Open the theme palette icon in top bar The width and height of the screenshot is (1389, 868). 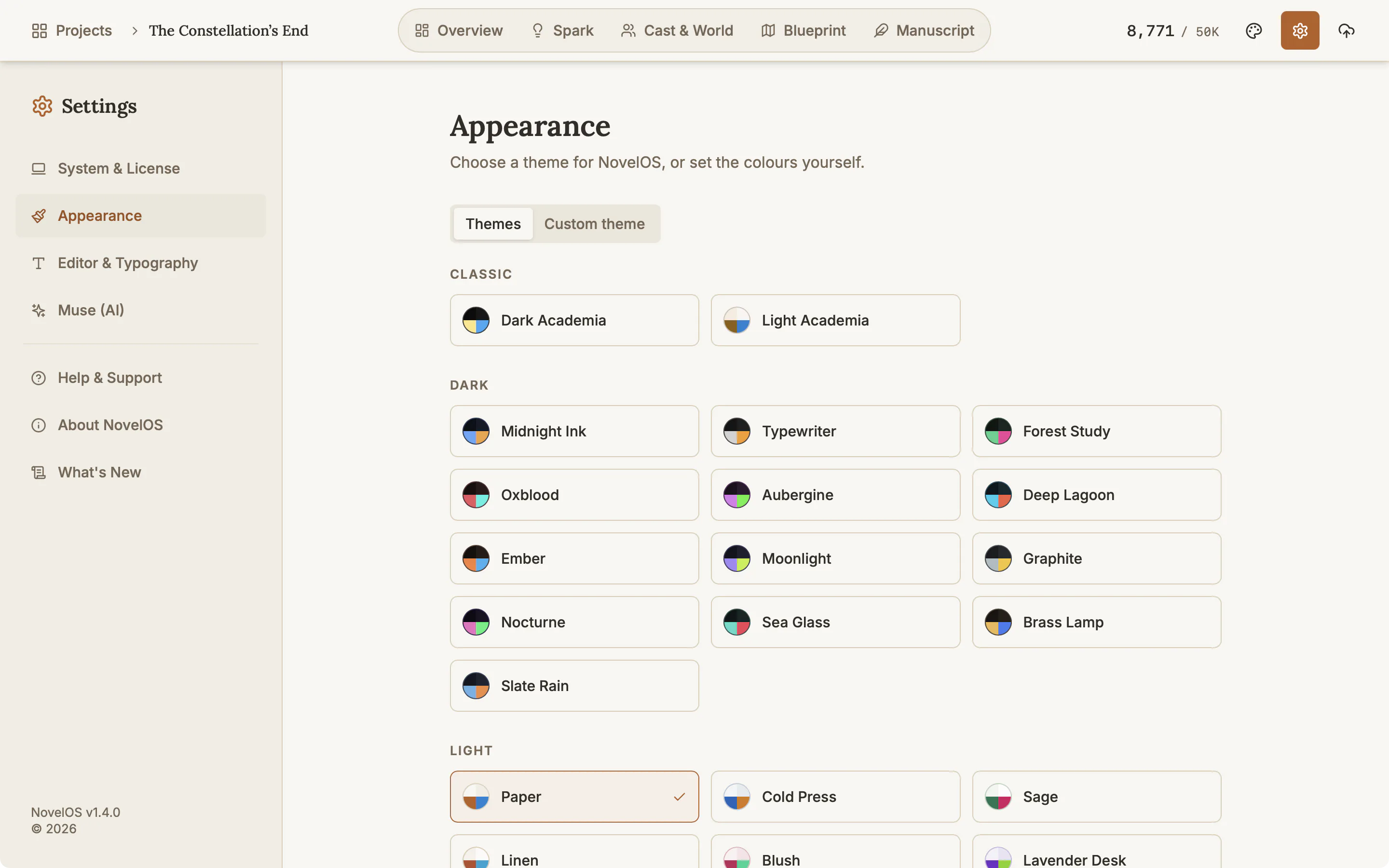point(1253,30)
